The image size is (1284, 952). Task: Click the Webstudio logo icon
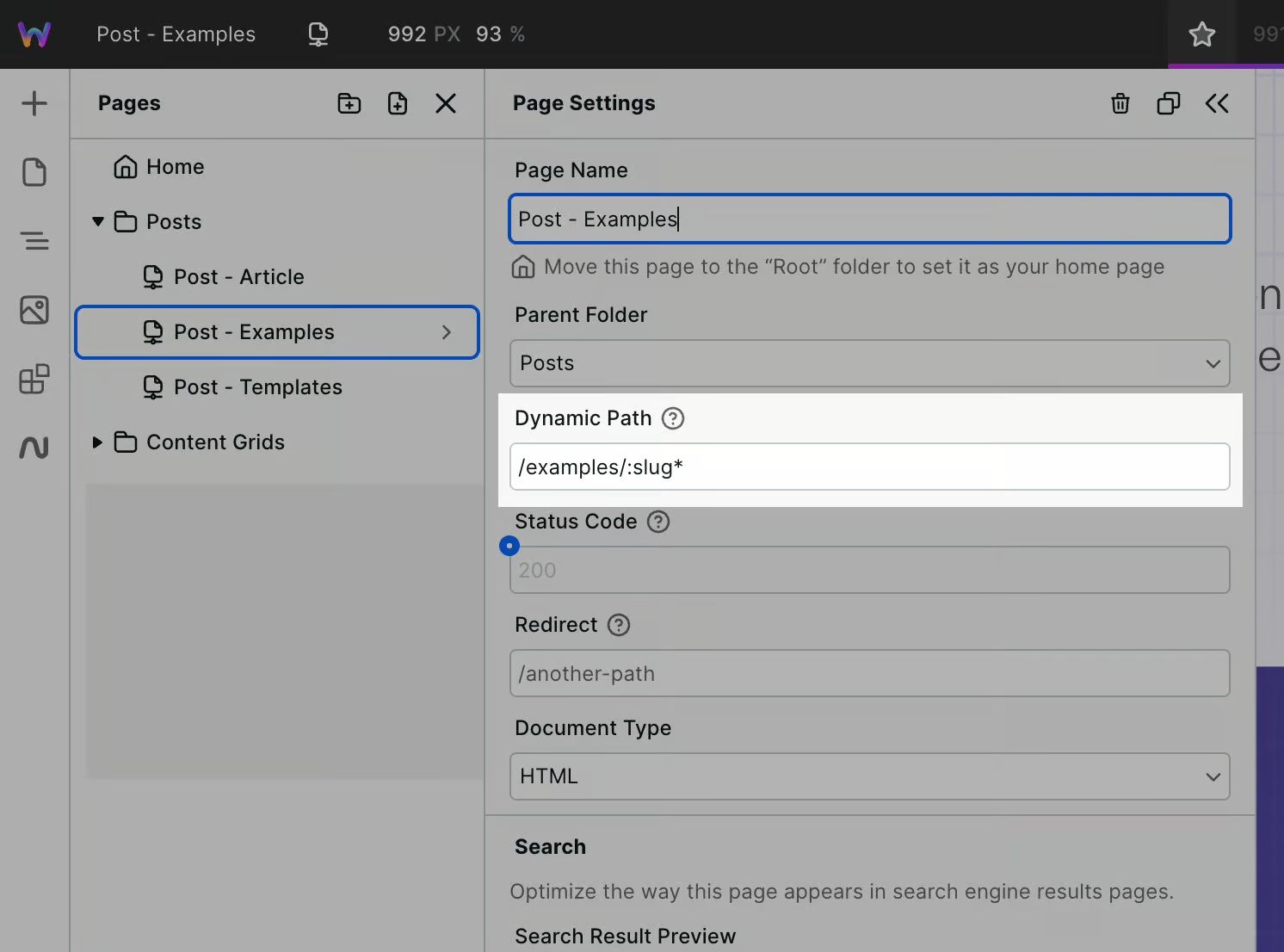point(34,34)
